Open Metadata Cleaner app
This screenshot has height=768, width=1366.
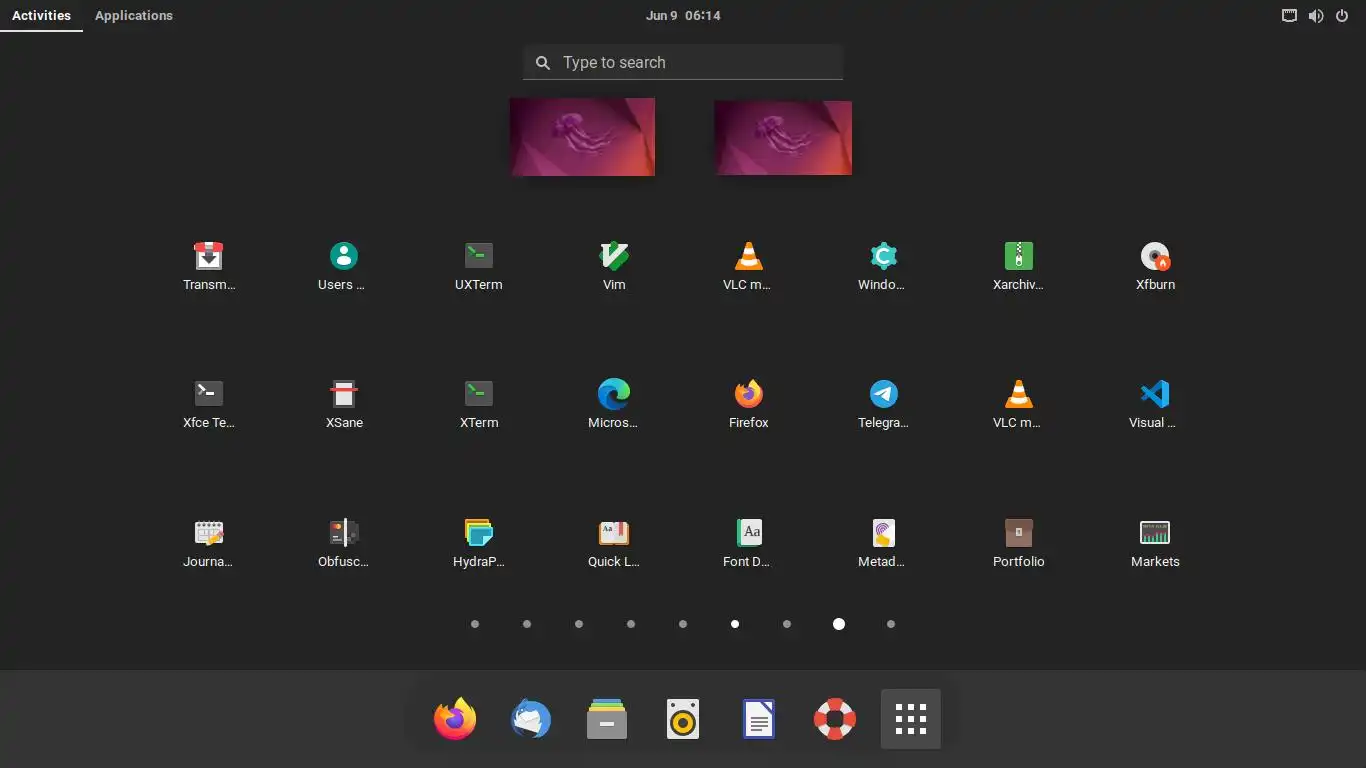pyautogui.click(x=883, y=542)
